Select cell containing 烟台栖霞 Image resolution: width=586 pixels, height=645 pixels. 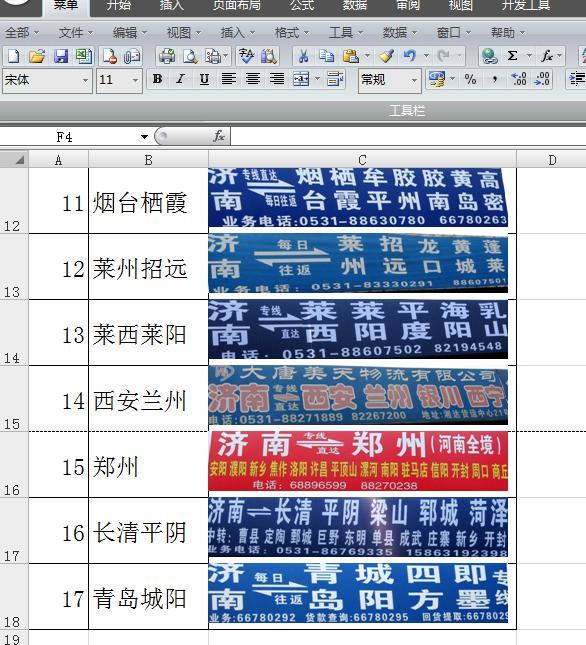pyautogui.click(x=148, y=200)
